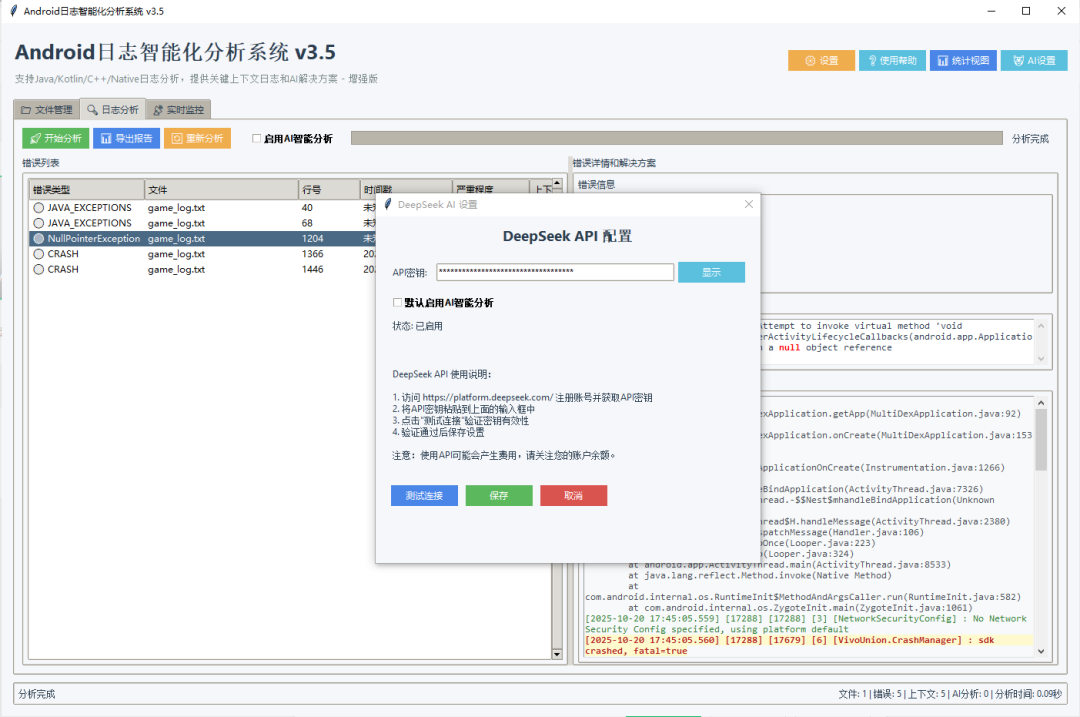The width and height of the screenshot is (1080, 717).
Task: Click stack trace scrollbar up arrow
Action: 1041,402
